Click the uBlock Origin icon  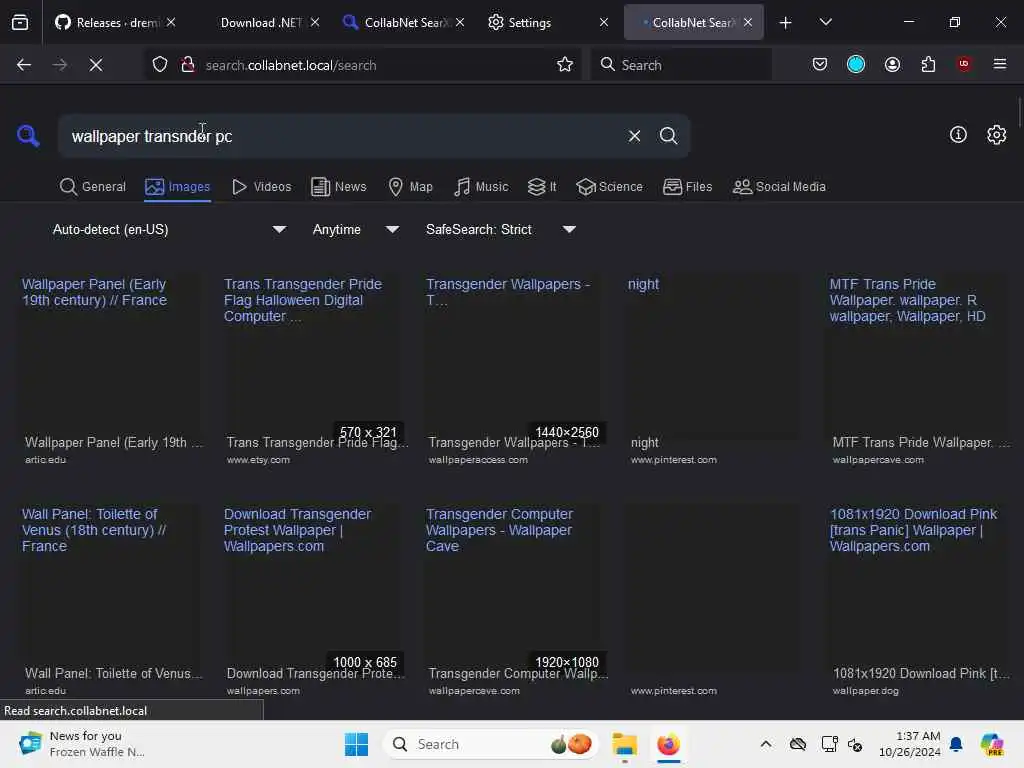click(x=964, y=64)
